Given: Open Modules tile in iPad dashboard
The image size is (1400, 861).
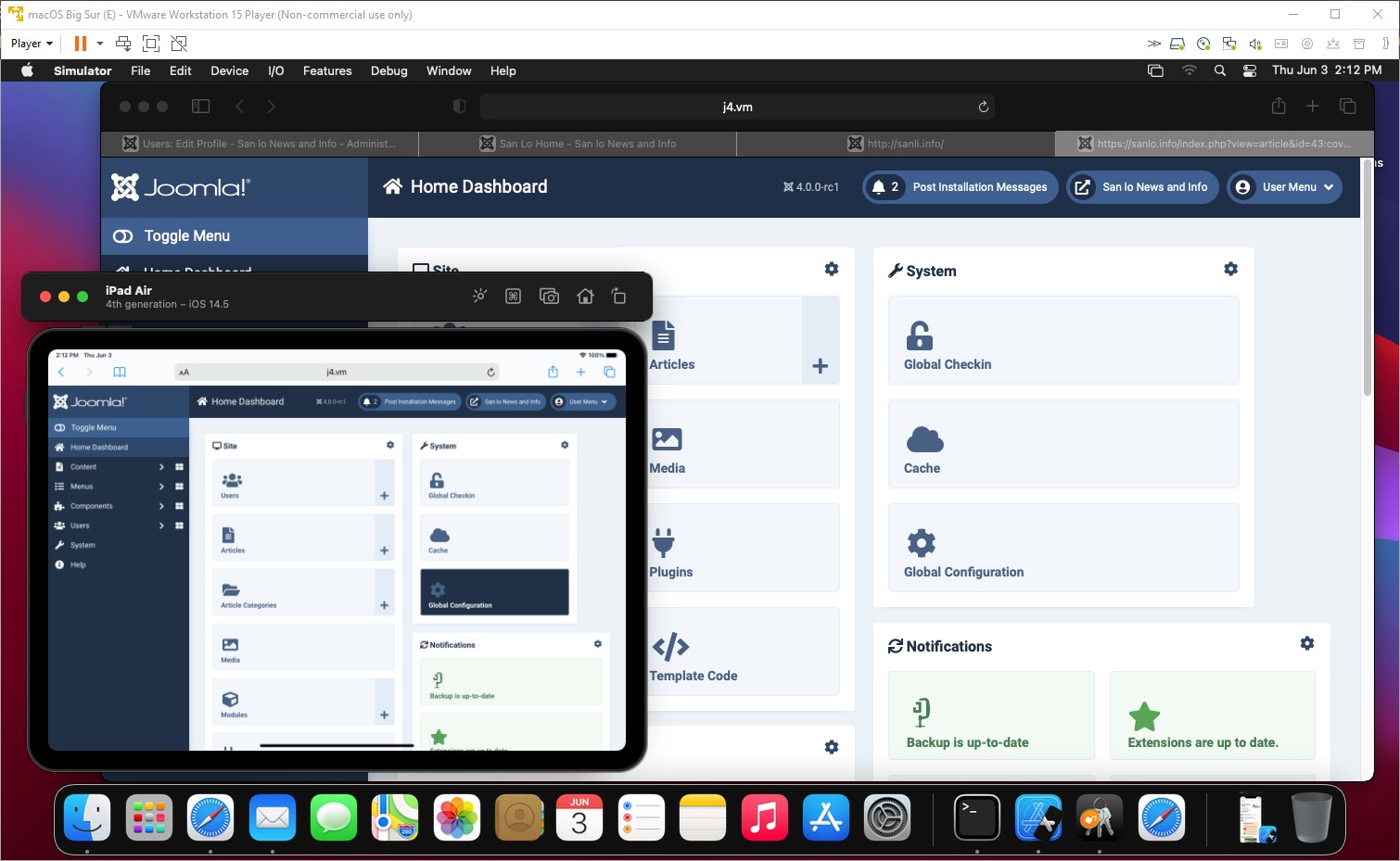Looking at the screenshot, I should 294,701.
